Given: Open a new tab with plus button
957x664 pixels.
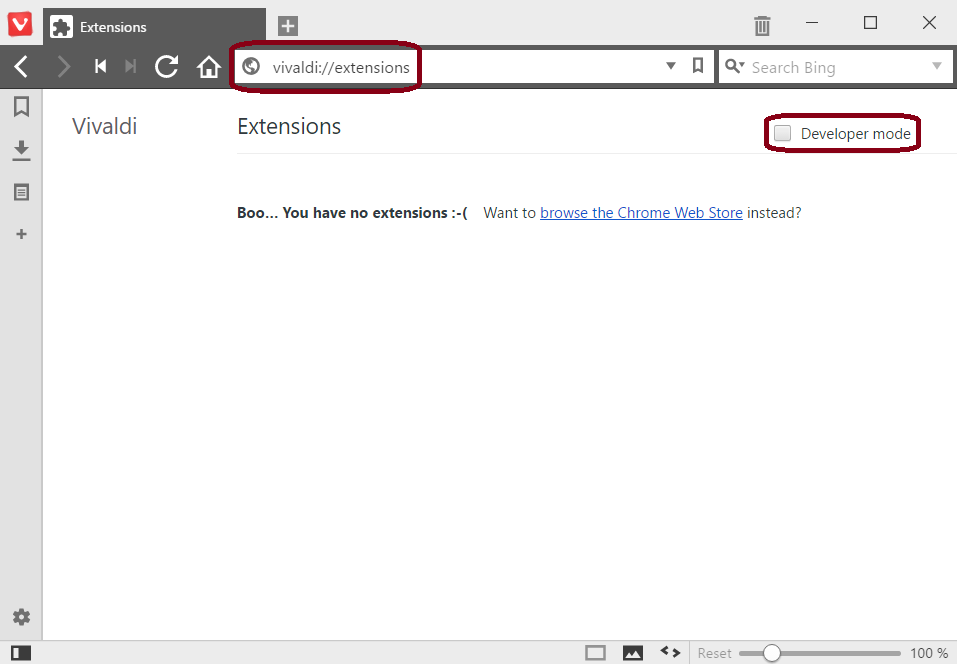Looking at the screenshot, I should [x=287, y=26].
